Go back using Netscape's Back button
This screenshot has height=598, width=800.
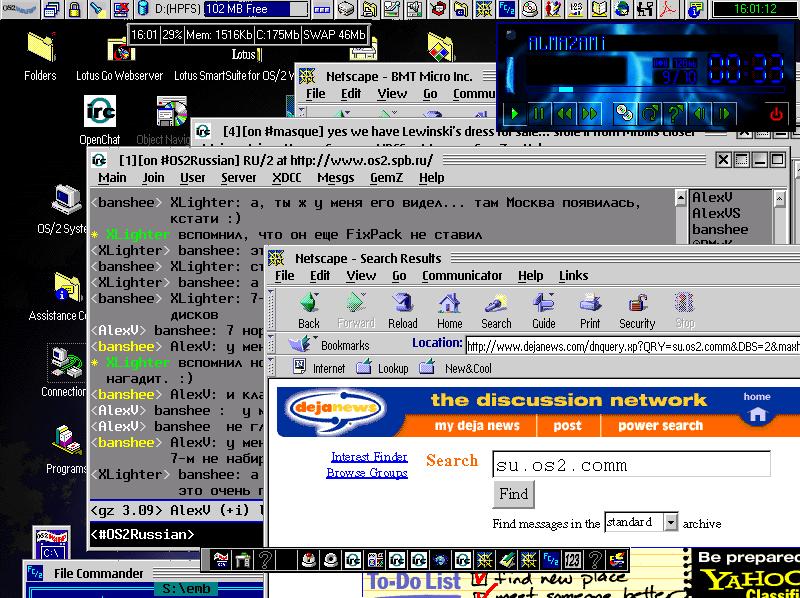[309, 310]
